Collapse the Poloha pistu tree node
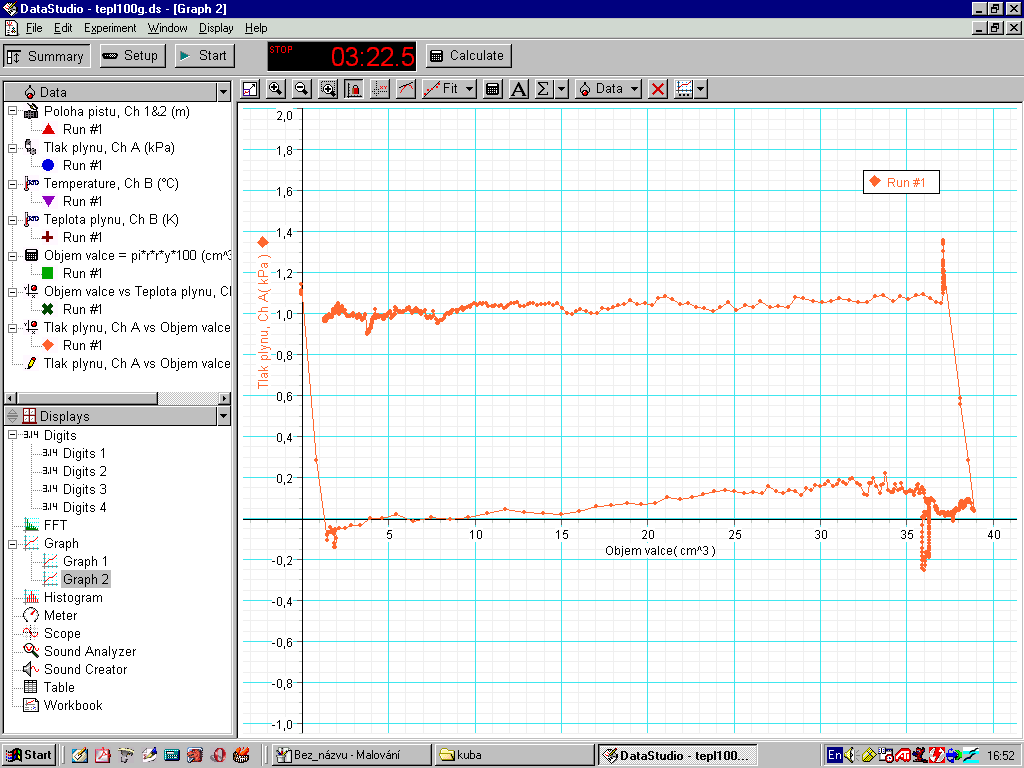This screenshot has height=768, width=1024. [x=13, y=111]
